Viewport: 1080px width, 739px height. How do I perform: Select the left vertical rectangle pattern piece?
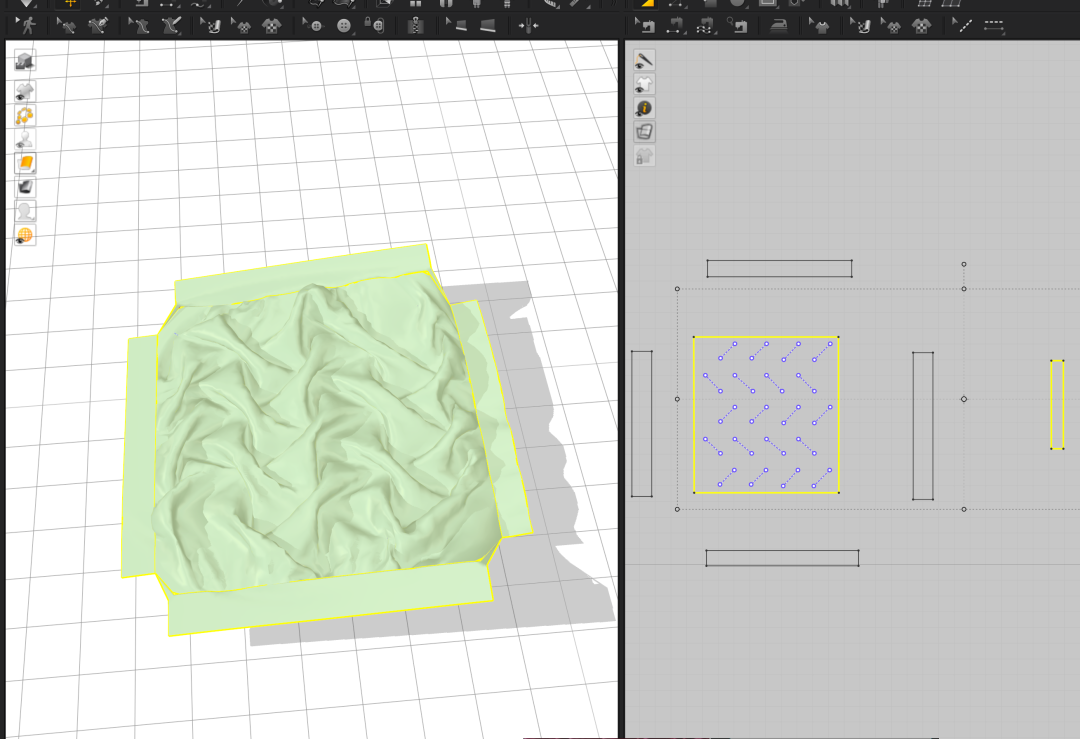pos(641,424)
